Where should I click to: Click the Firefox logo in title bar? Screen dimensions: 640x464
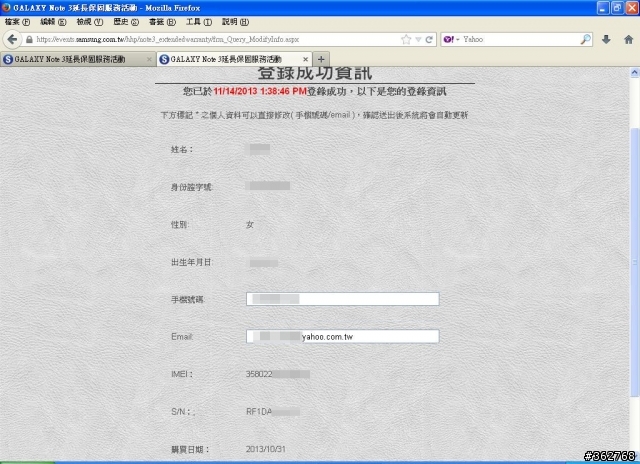pos(6,7)
